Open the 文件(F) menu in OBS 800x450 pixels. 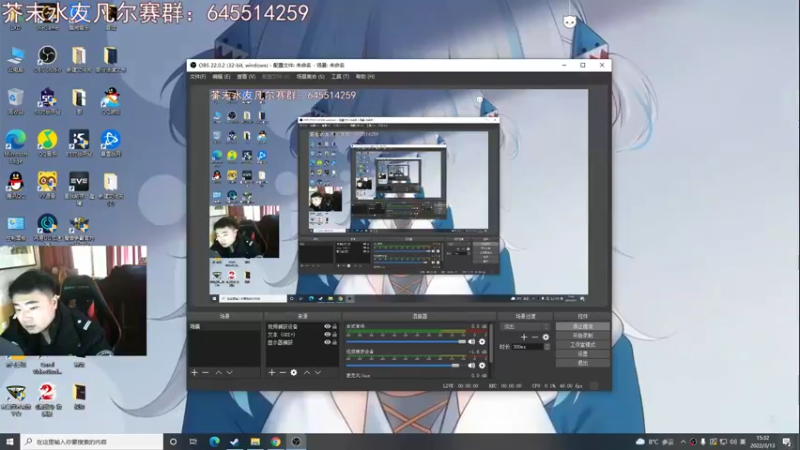197,77
